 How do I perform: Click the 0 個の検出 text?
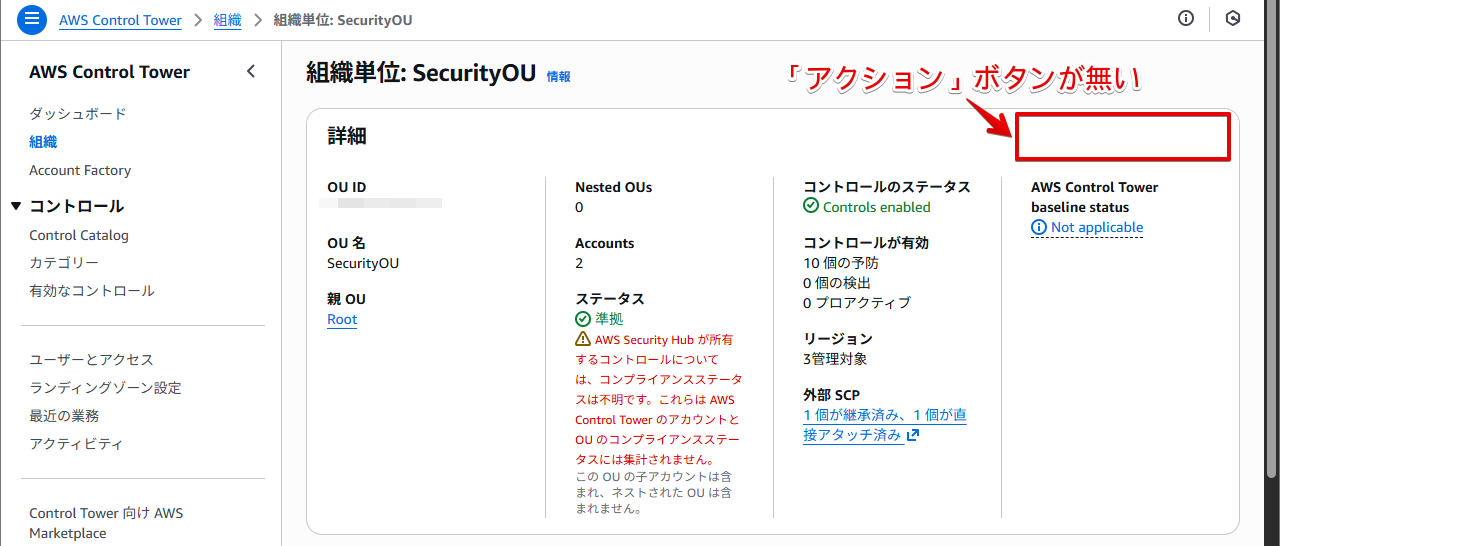point(837,284)
